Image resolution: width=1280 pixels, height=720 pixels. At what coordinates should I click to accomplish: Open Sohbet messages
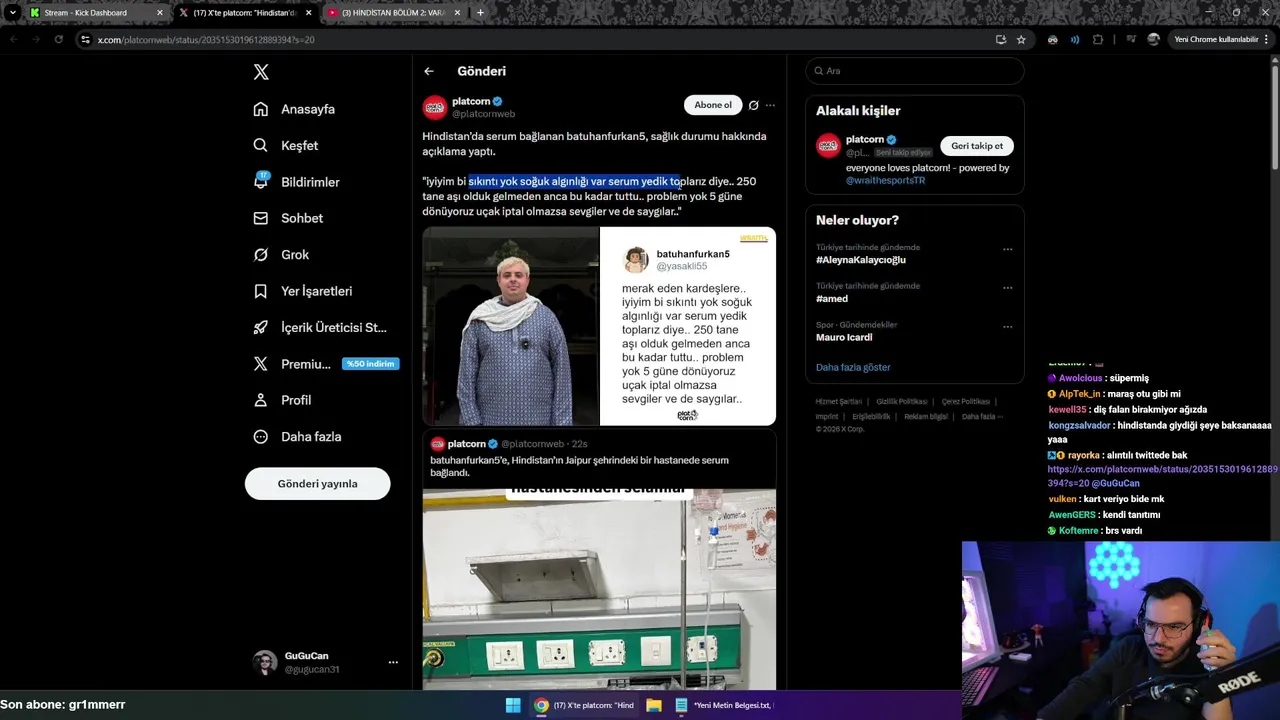coord(288,218)
